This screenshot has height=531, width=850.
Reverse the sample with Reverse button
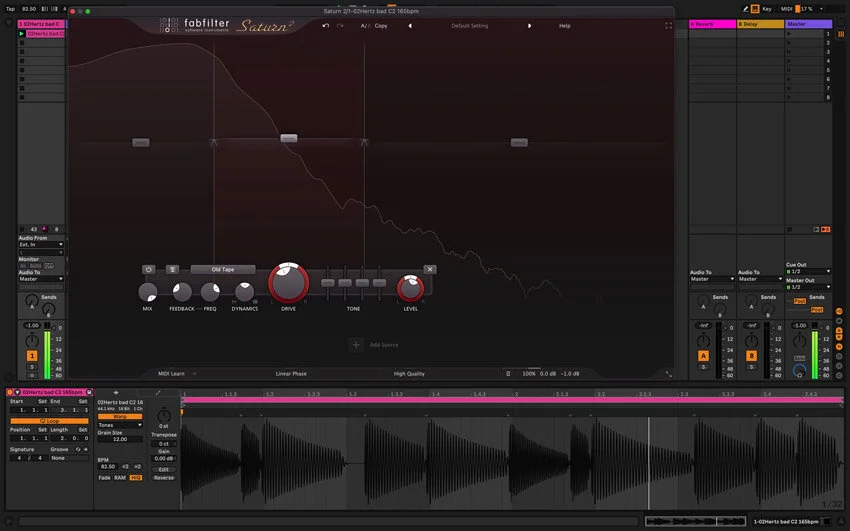point(164,477)
